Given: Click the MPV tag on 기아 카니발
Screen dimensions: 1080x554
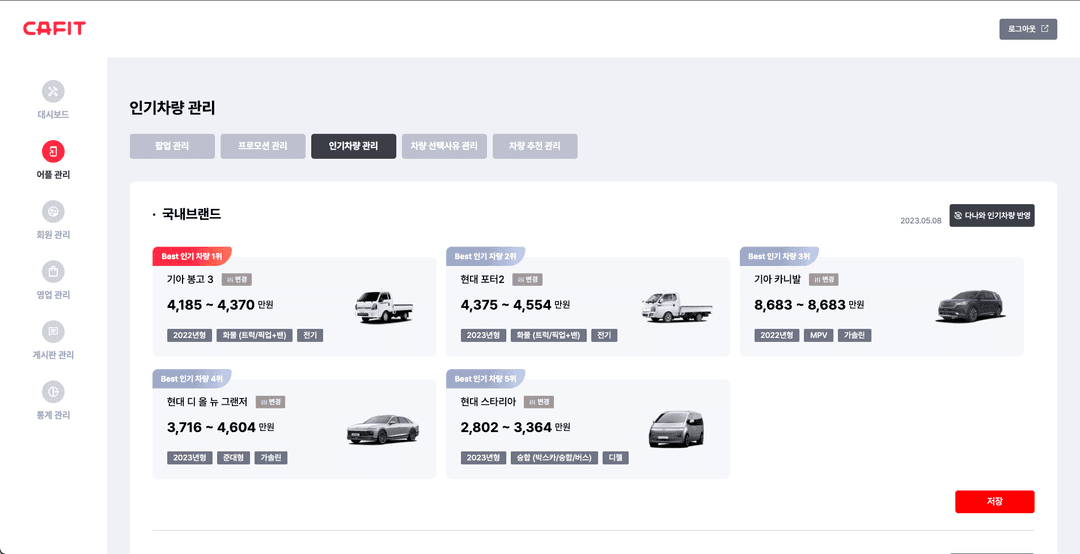Looking at the screenshot, I should pyautogui.click(x=818, y=336).
